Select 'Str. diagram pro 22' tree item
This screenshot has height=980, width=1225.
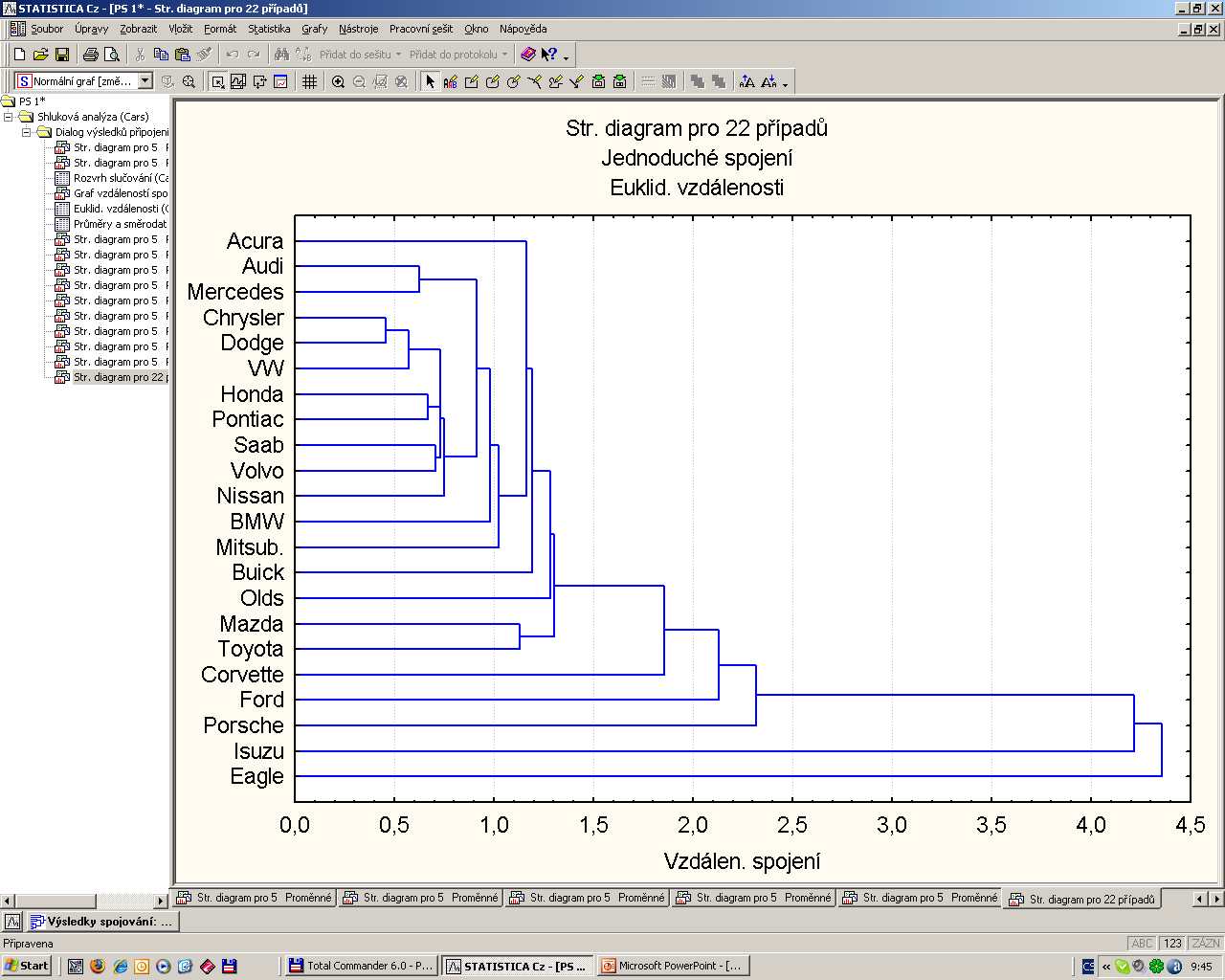pyautogui.click(x=111, y=377)
